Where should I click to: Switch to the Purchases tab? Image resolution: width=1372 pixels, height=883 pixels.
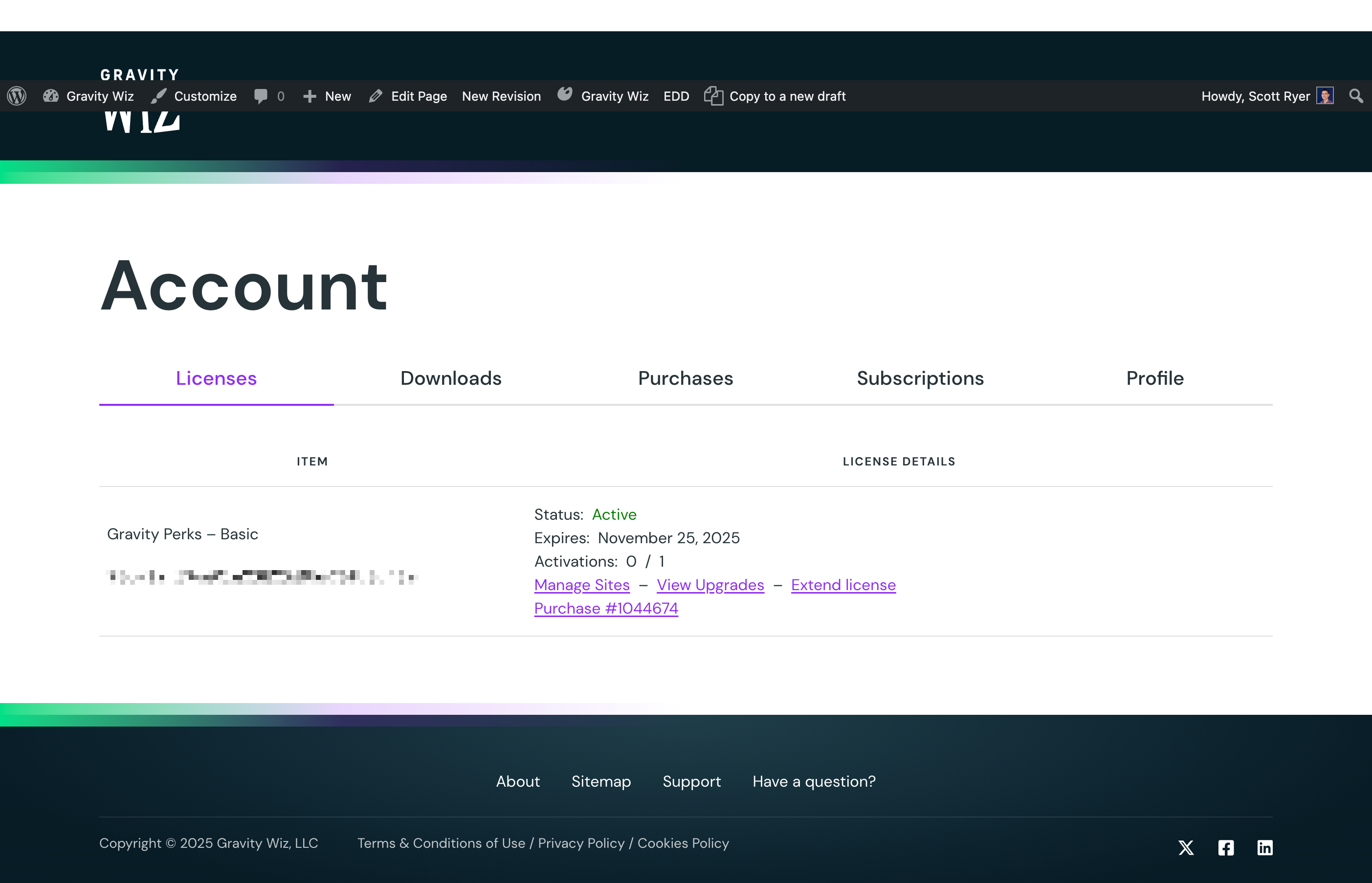[686, 378]
